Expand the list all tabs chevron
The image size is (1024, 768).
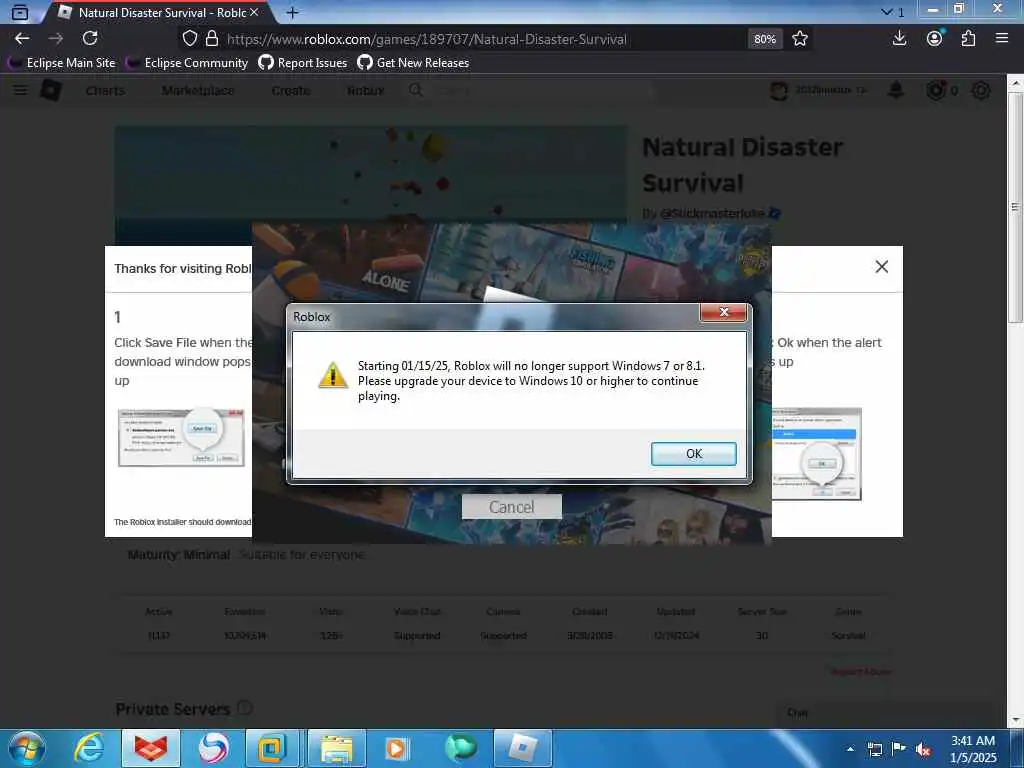point(886,12)
